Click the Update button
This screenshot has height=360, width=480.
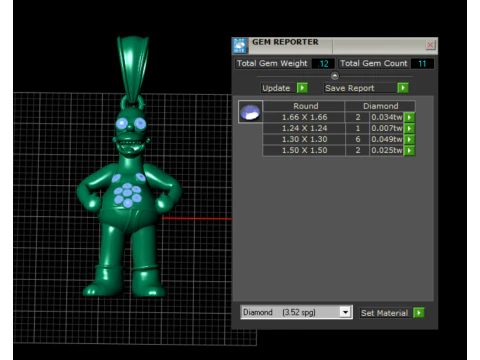278,88
